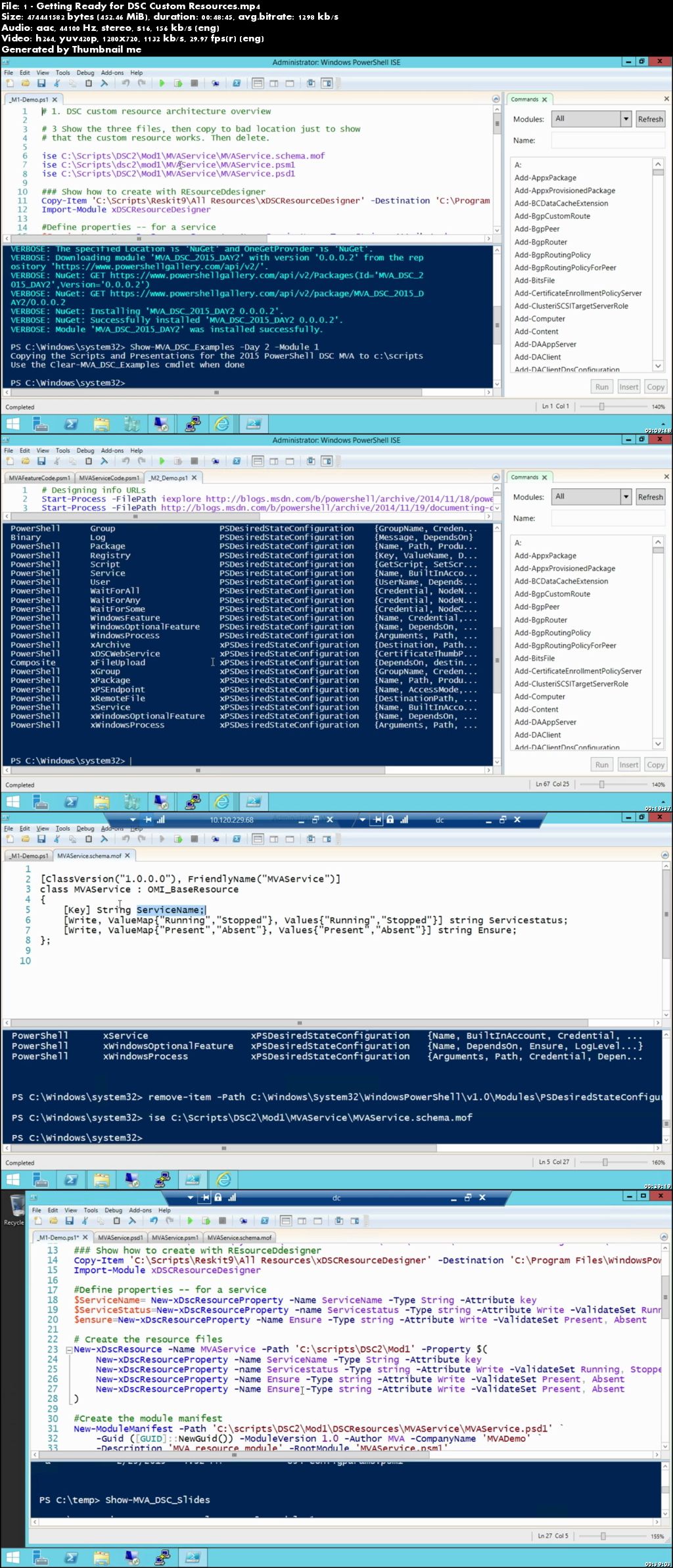Click zoom slider at 140% in top ISE window
The height and width of the screenshot is (1568, 673).
(601, 407)
